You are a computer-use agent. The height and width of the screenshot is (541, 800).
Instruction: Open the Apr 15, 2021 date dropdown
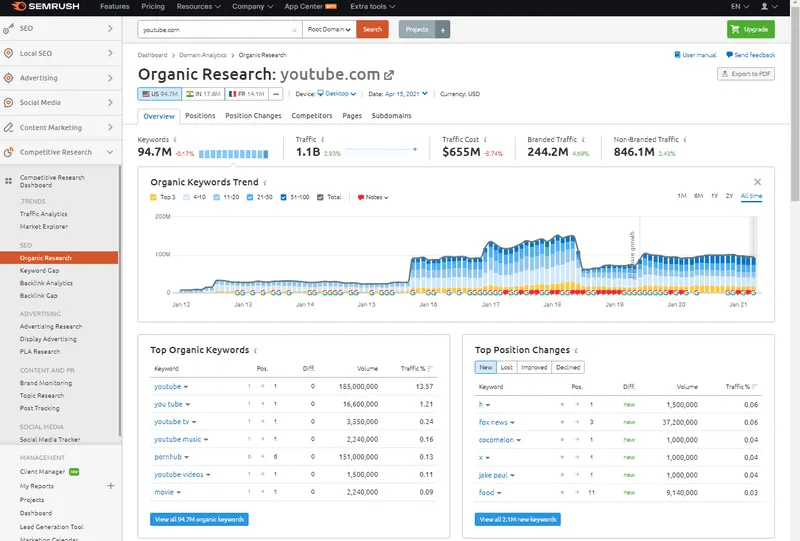pos(406,94)
